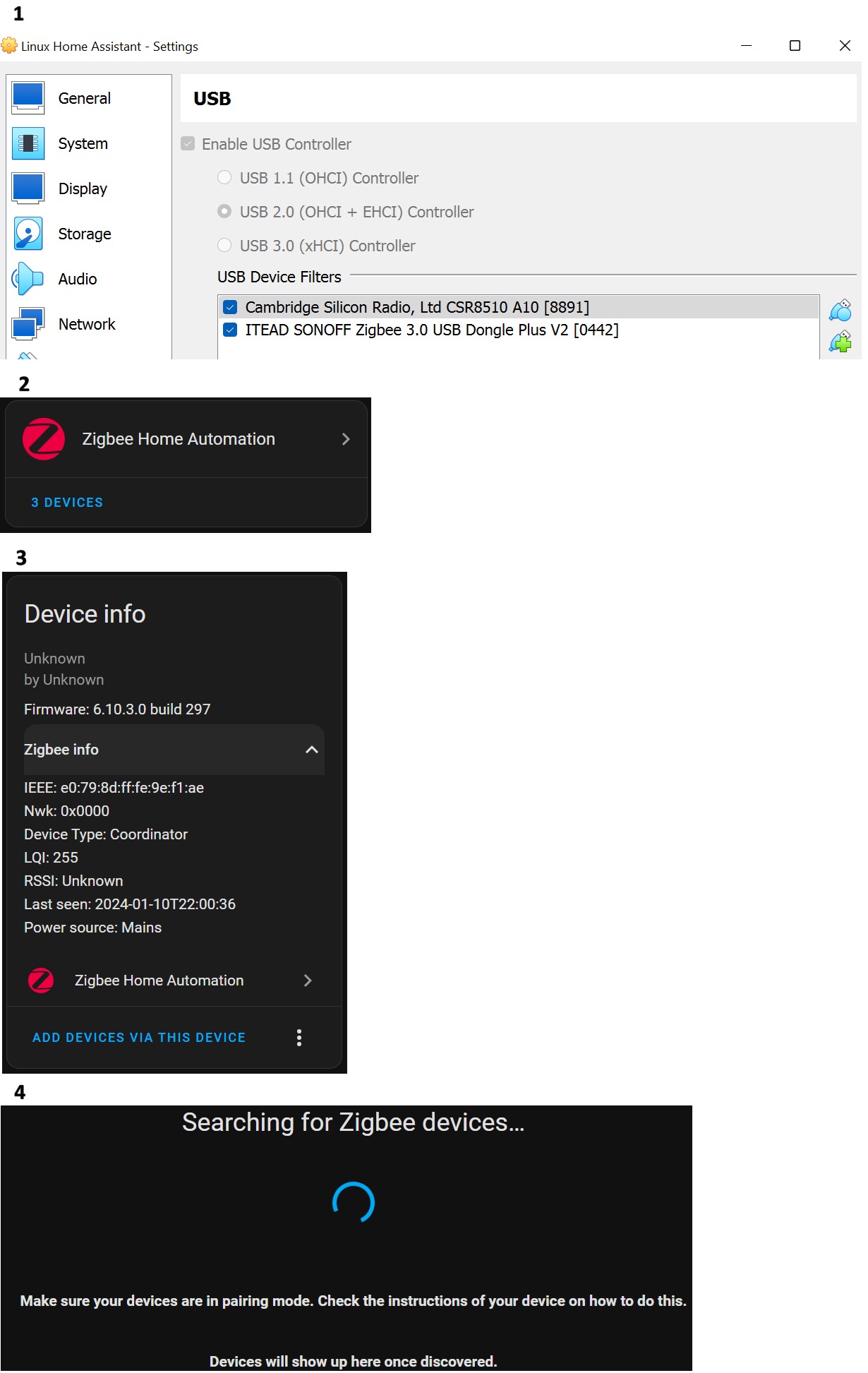Image resolution: width=868 pixels, height=1373 pixels.
Task: Click Last seen timestamp text
Action: [x=130, y=904]
